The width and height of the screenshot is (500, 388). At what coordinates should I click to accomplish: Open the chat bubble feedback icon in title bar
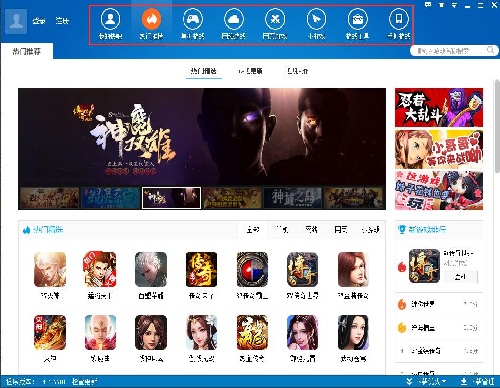click(428, 5)
